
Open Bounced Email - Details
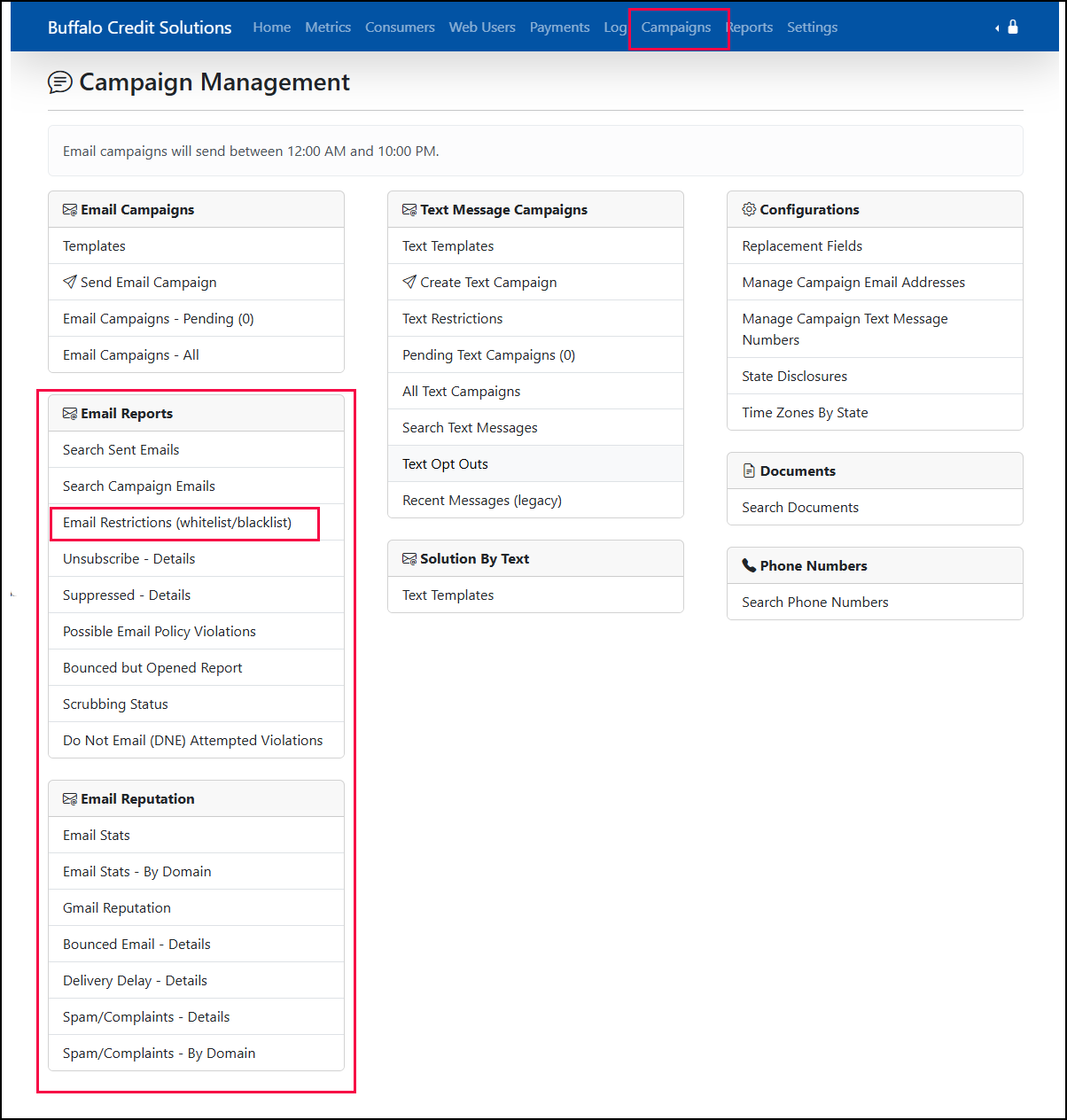tap(196, 945)
